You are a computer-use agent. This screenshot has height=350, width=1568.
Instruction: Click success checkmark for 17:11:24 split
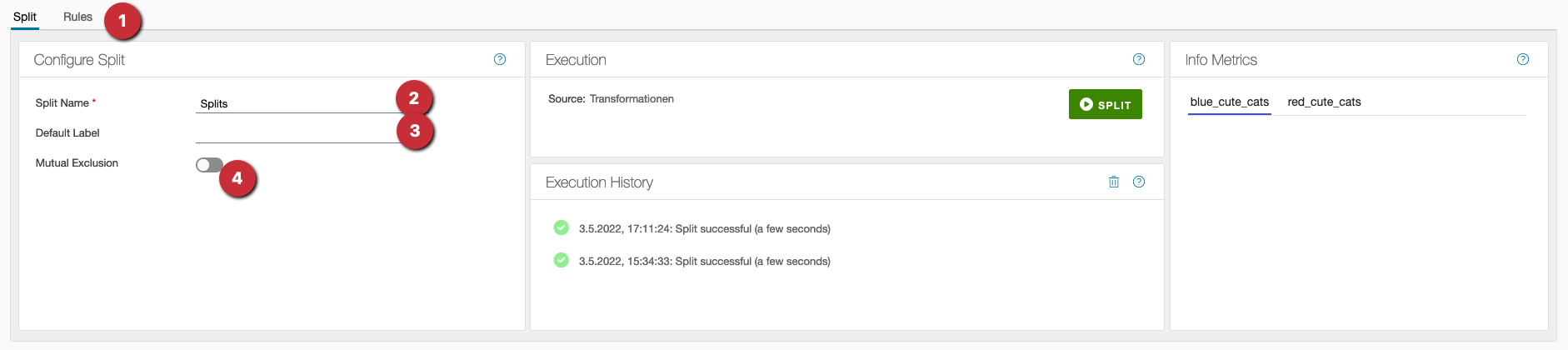point(562,227)
